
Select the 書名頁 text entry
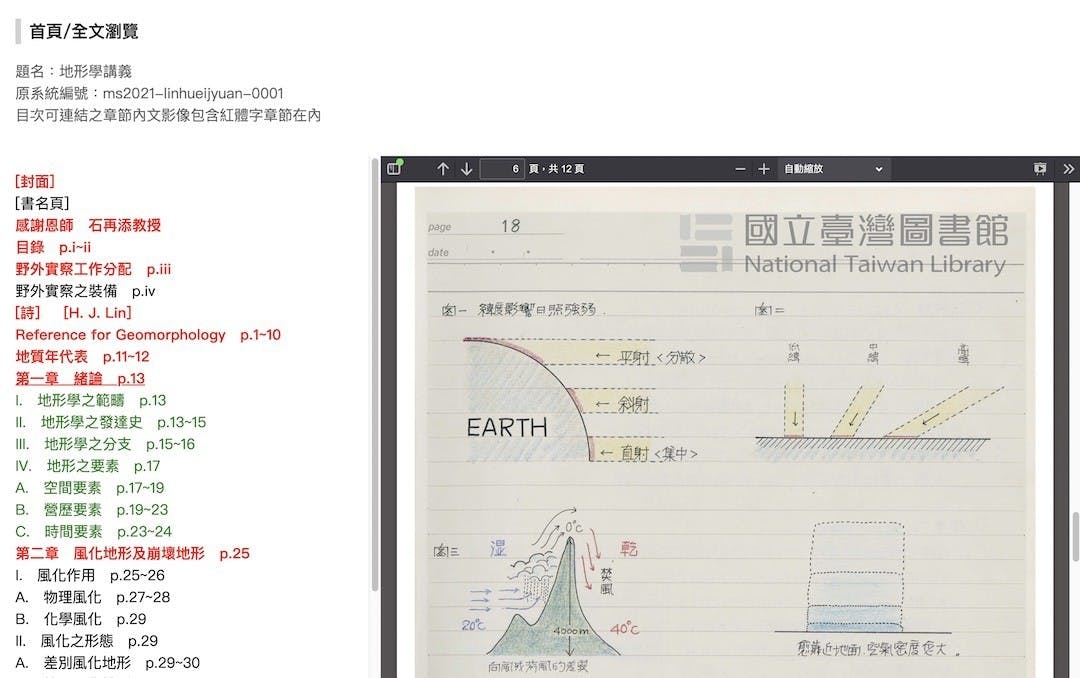click(x=42, y=203)
